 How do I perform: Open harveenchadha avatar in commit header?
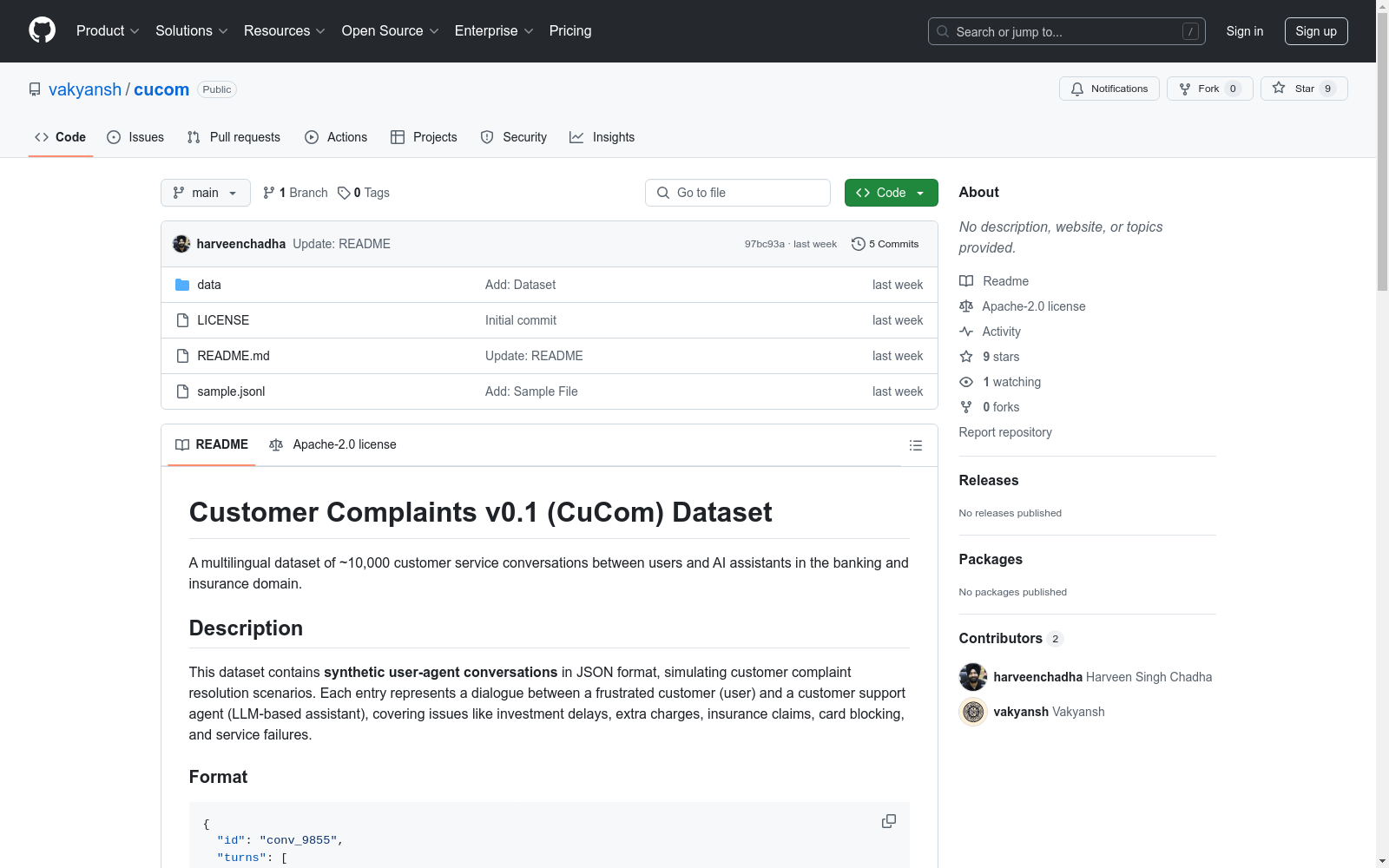181,244
